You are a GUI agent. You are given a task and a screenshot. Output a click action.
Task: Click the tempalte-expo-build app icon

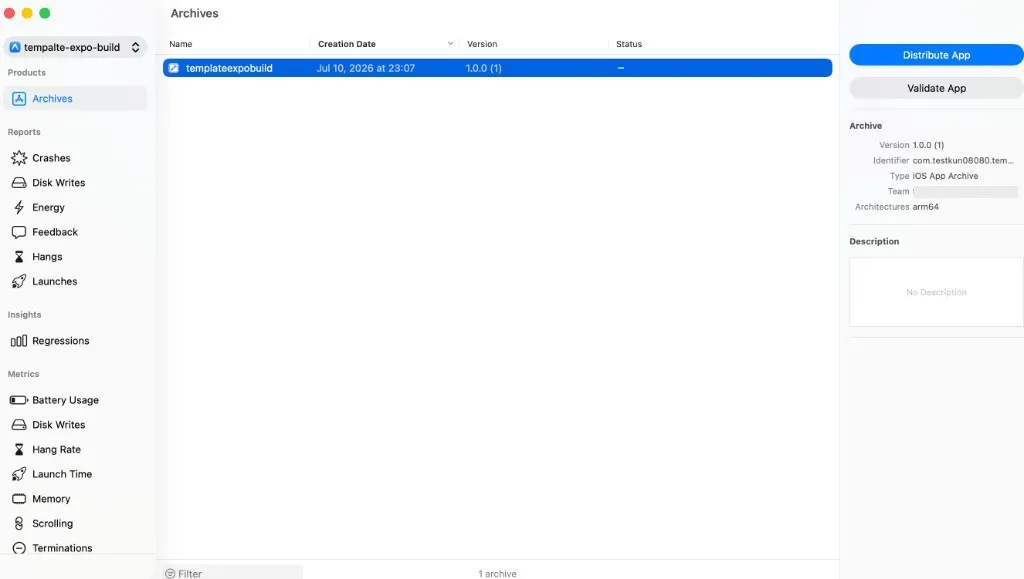pos(15,47)
